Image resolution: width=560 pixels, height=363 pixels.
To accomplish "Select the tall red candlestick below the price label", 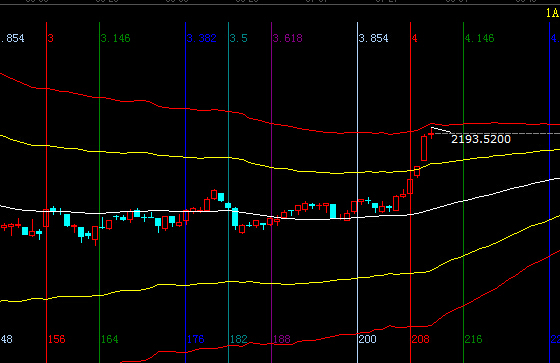I will point(424,148).
